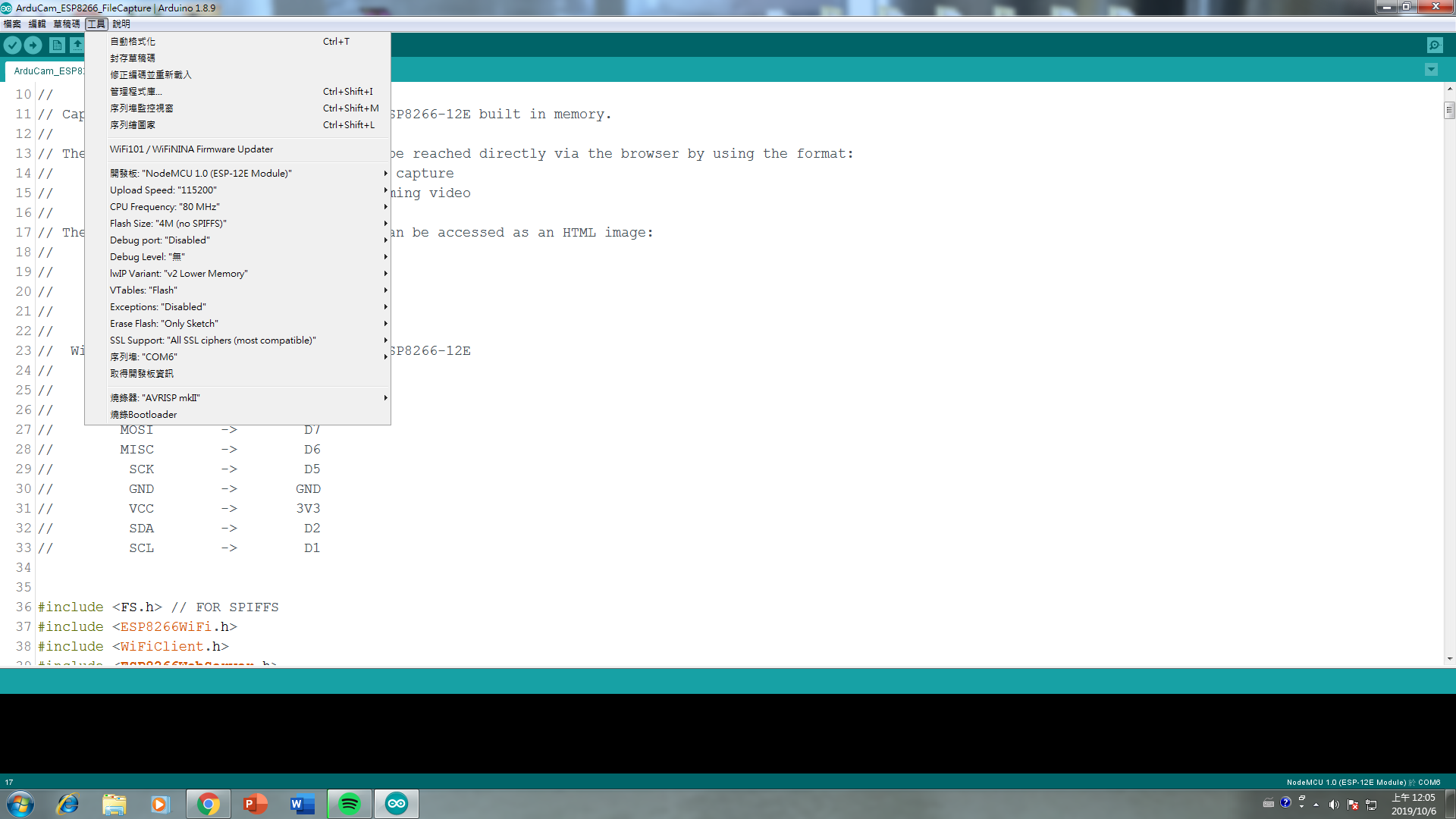Click the black console output area

(x=728, y=733)
